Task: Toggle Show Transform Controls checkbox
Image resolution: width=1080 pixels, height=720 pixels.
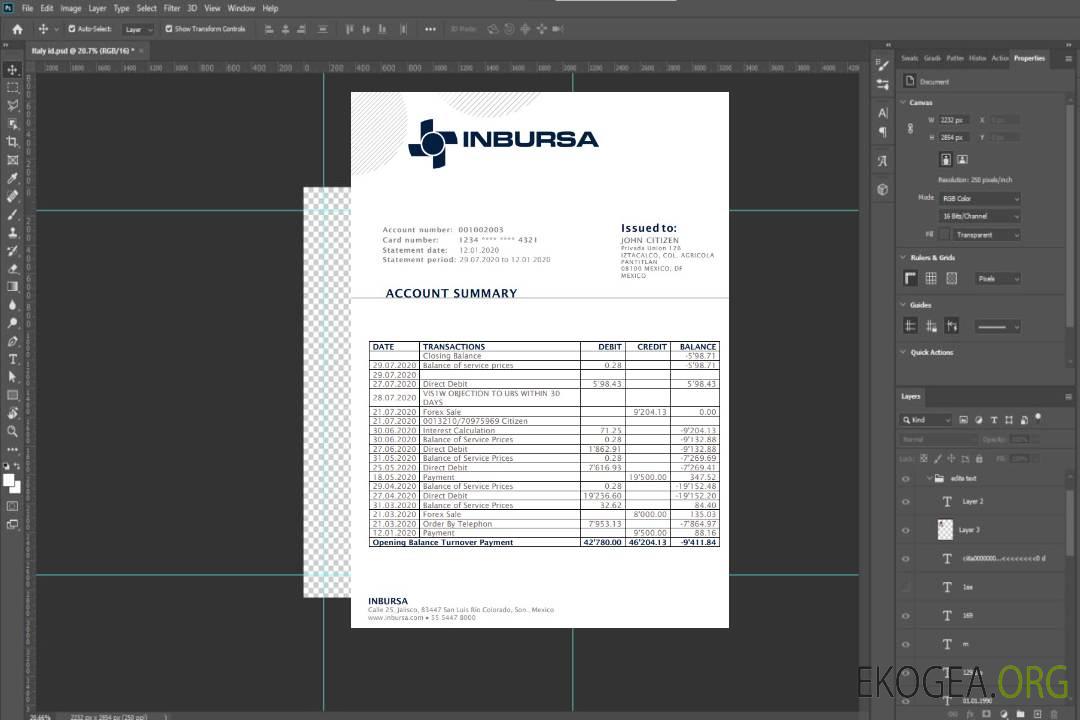Action: click(x=169, y=29)
